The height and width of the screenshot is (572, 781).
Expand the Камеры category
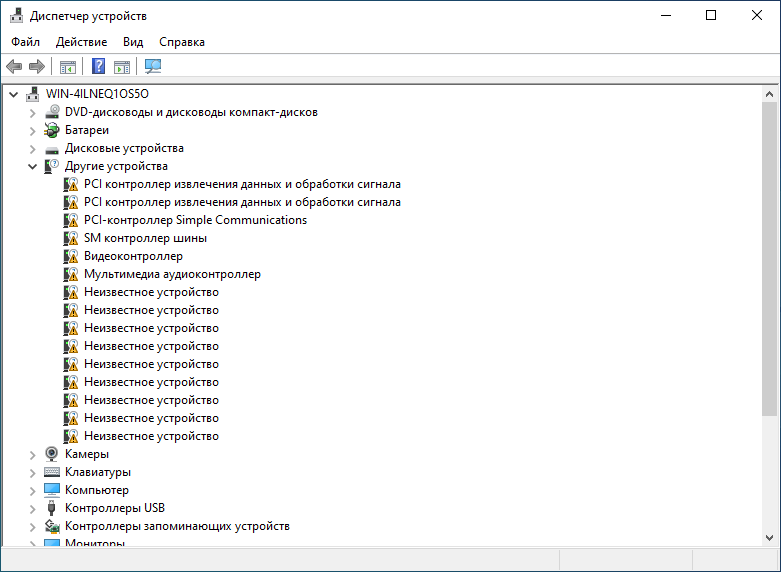click(x=32, y=455)
